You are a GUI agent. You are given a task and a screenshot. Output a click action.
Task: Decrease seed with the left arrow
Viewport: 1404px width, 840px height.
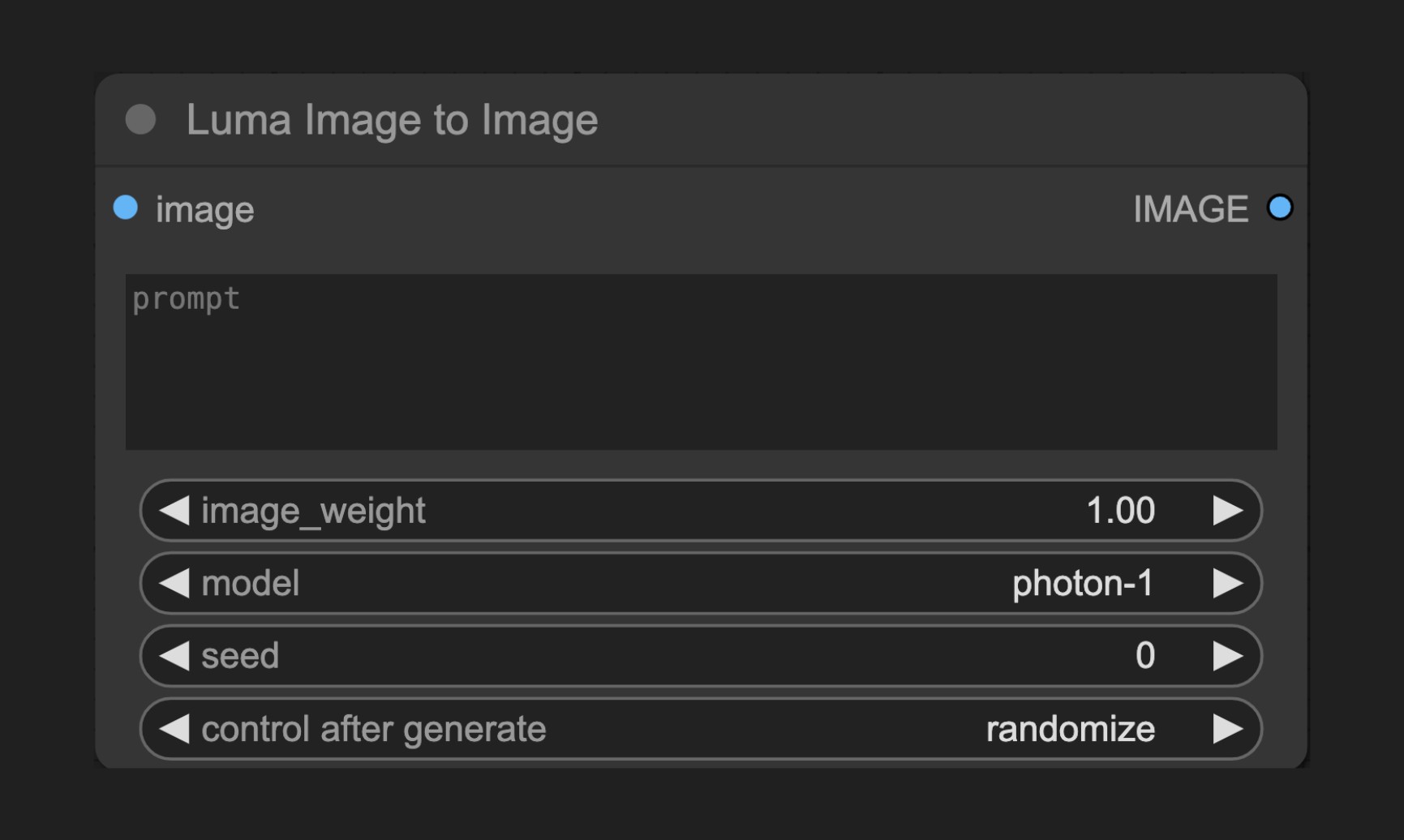coord(174,655)
